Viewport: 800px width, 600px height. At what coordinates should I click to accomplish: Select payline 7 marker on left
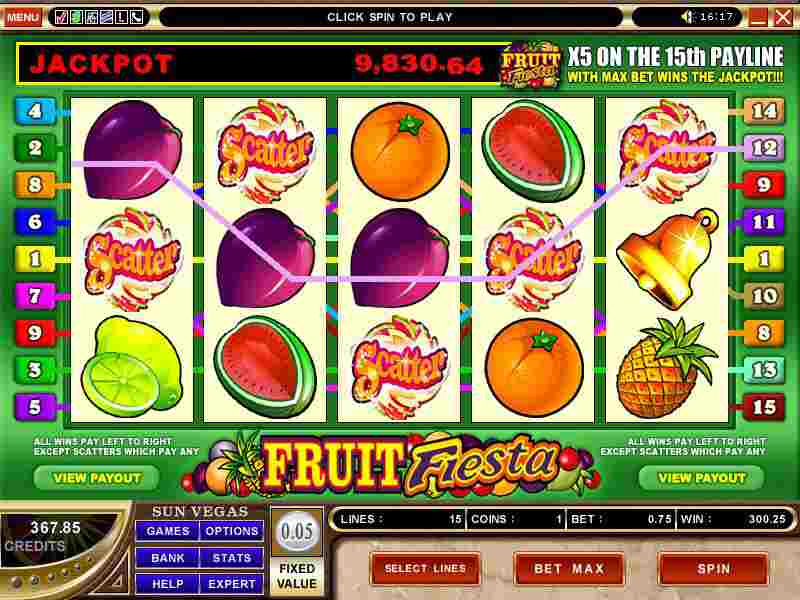pyautogui.click(x=34, y=296)
